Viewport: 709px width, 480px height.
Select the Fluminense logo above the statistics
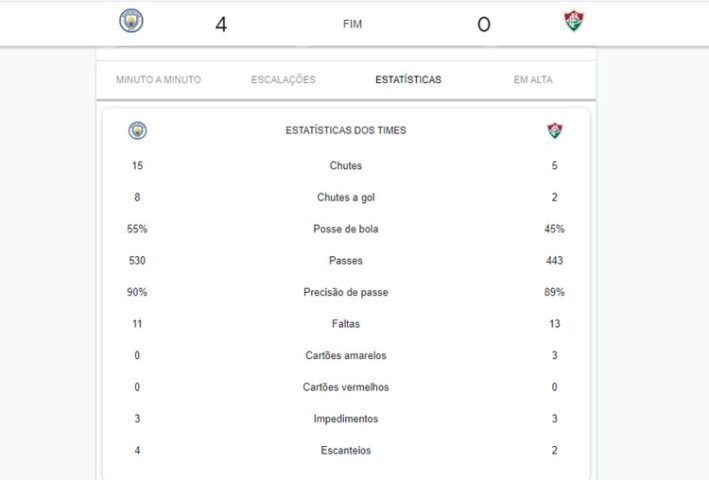555,130
